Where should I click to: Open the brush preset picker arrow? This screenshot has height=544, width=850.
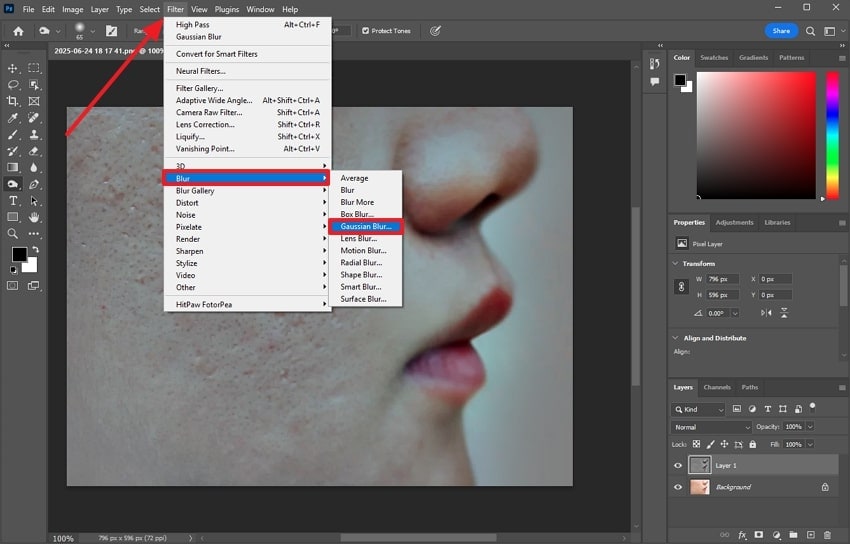(x=93, y=31)
